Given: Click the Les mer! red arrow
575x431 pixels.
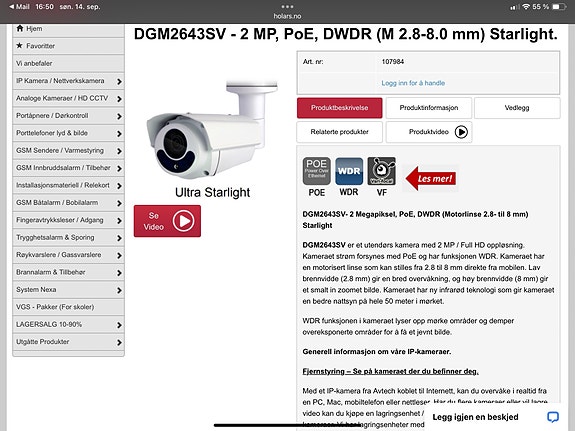Looking at the screenshot, I should coord(431,178).
